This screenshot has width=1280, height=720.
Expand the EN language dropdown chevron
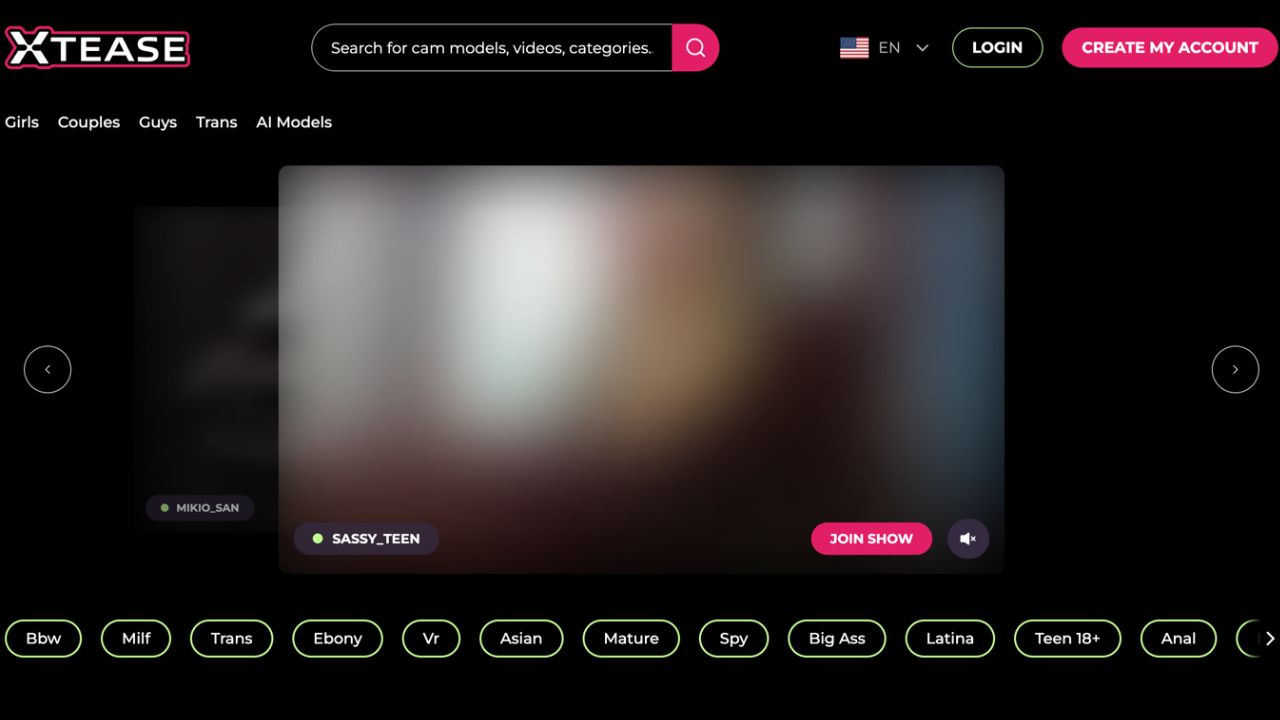pos(922,47)
